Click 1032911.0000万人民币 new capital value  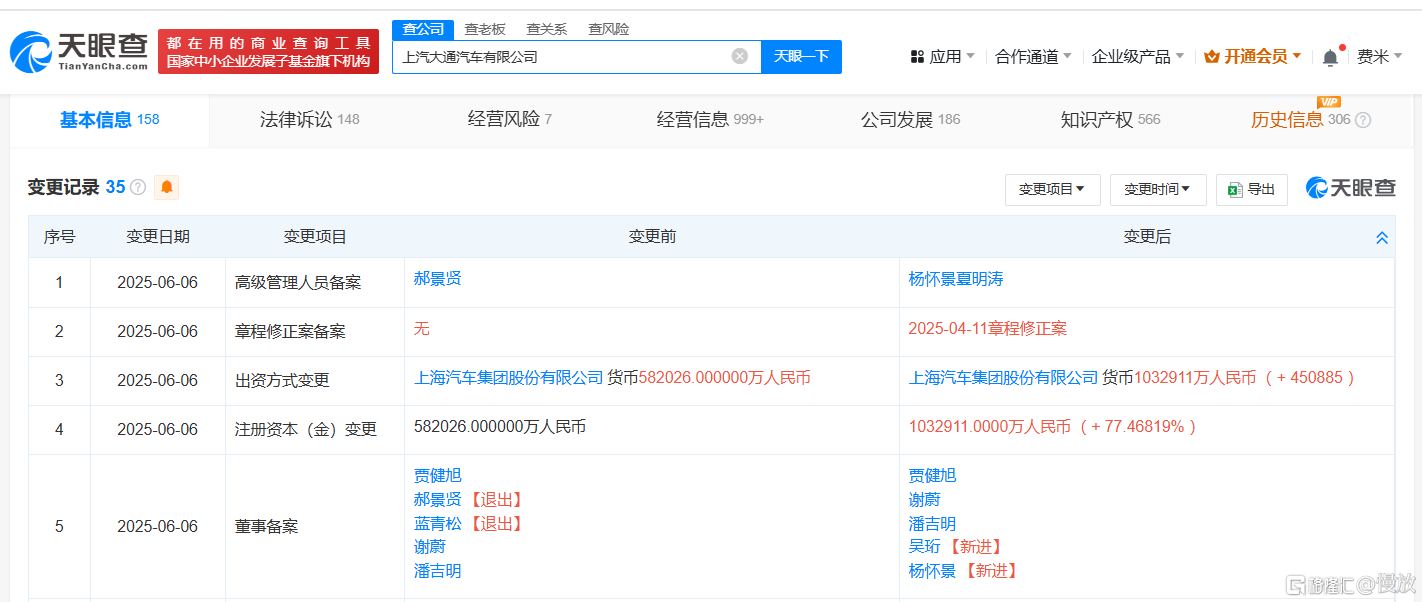989,427
